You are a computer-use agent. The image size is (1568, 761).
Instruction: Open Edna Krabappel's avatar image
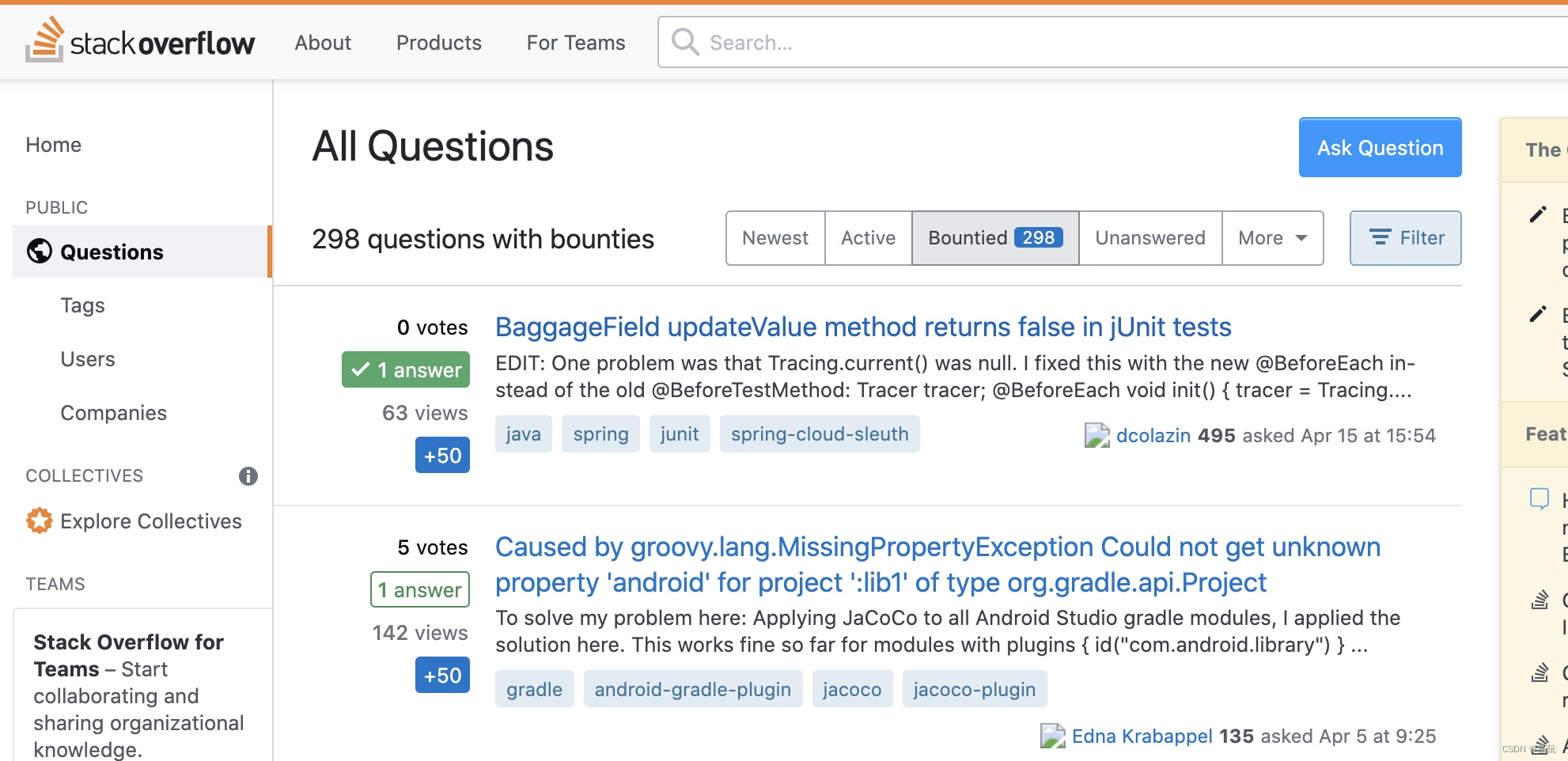pyautogui.click(x=1052, y=736)
